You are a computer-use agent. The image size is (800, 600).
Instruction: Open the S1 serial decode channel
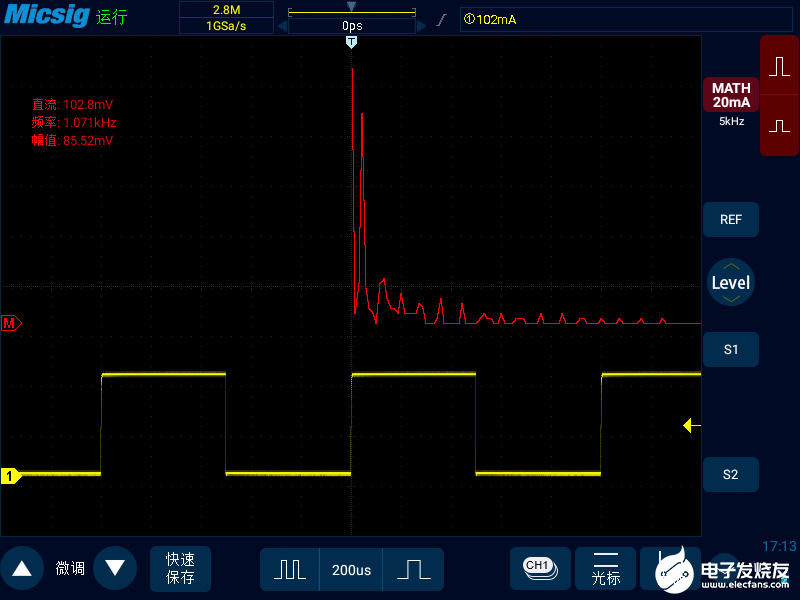[731, 349]
